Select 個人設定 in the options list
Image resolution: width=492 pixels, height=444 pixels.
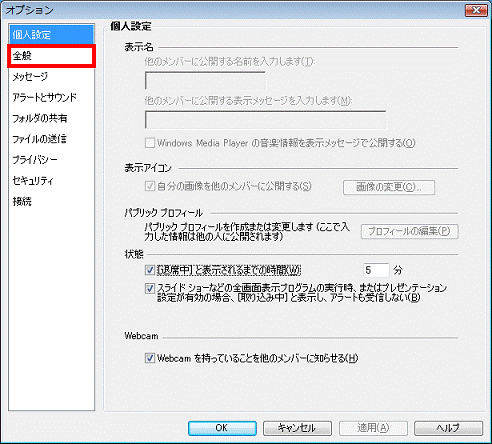(x=52, y=34)
